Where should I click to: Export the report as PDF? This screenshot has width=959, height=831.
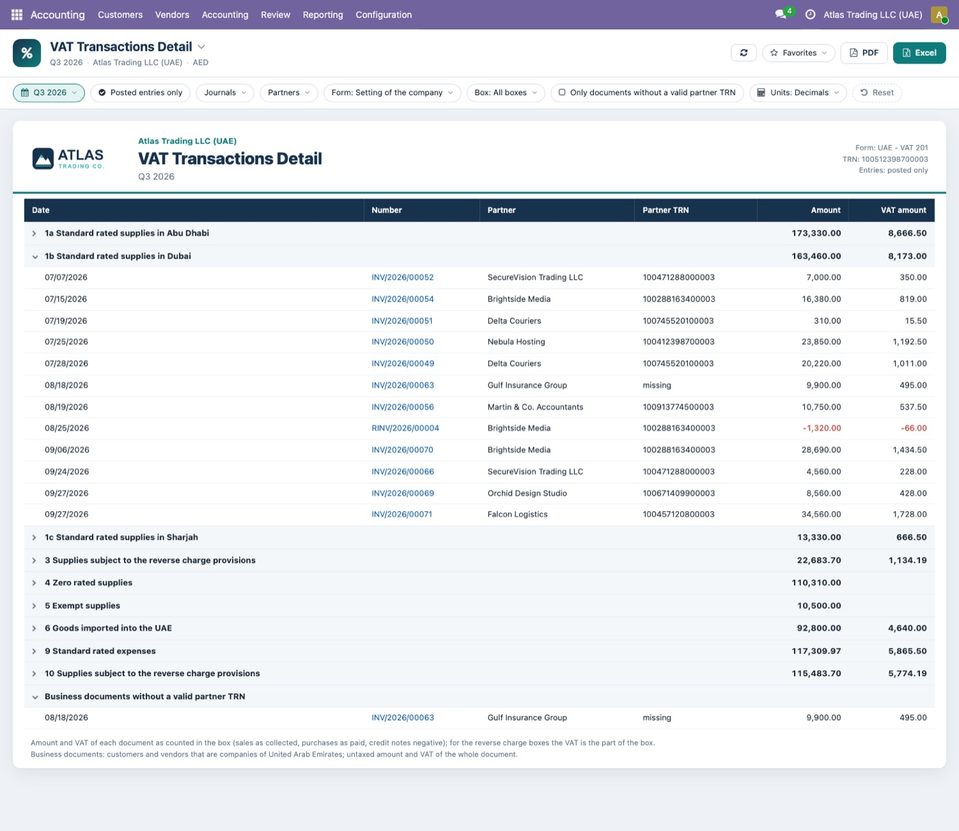[864, 53]
